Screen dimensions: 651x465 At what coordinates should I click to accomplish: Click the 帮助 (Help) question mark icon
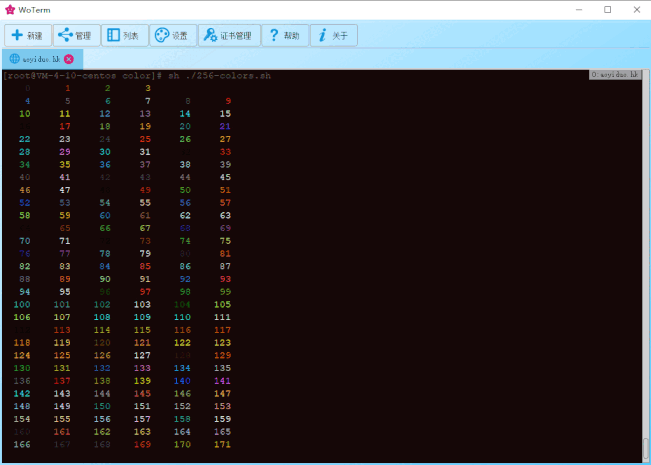tap(273, 35)
